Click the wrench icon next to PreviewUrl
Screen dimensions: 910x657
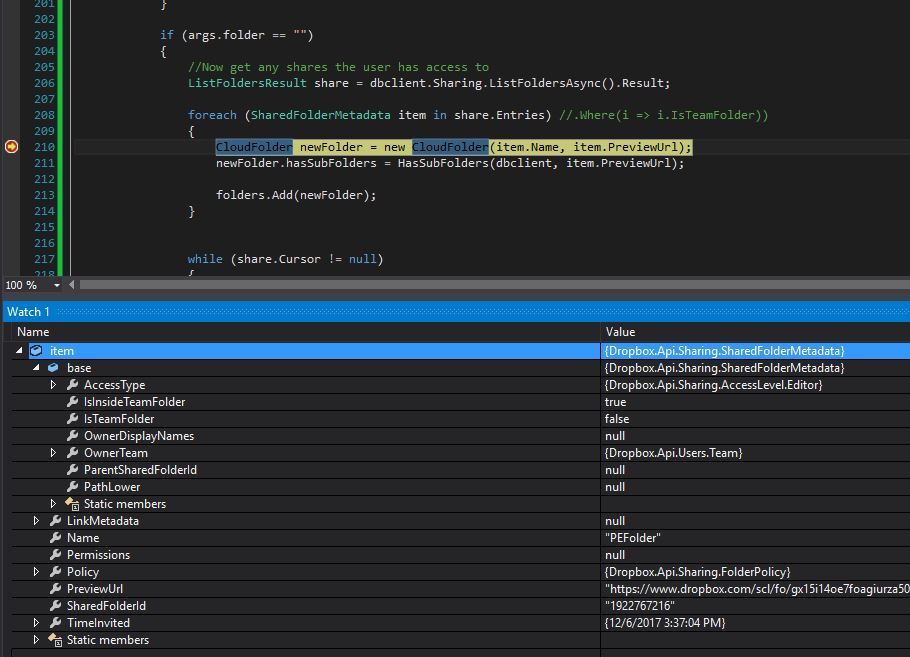click(x=55, y=589)
